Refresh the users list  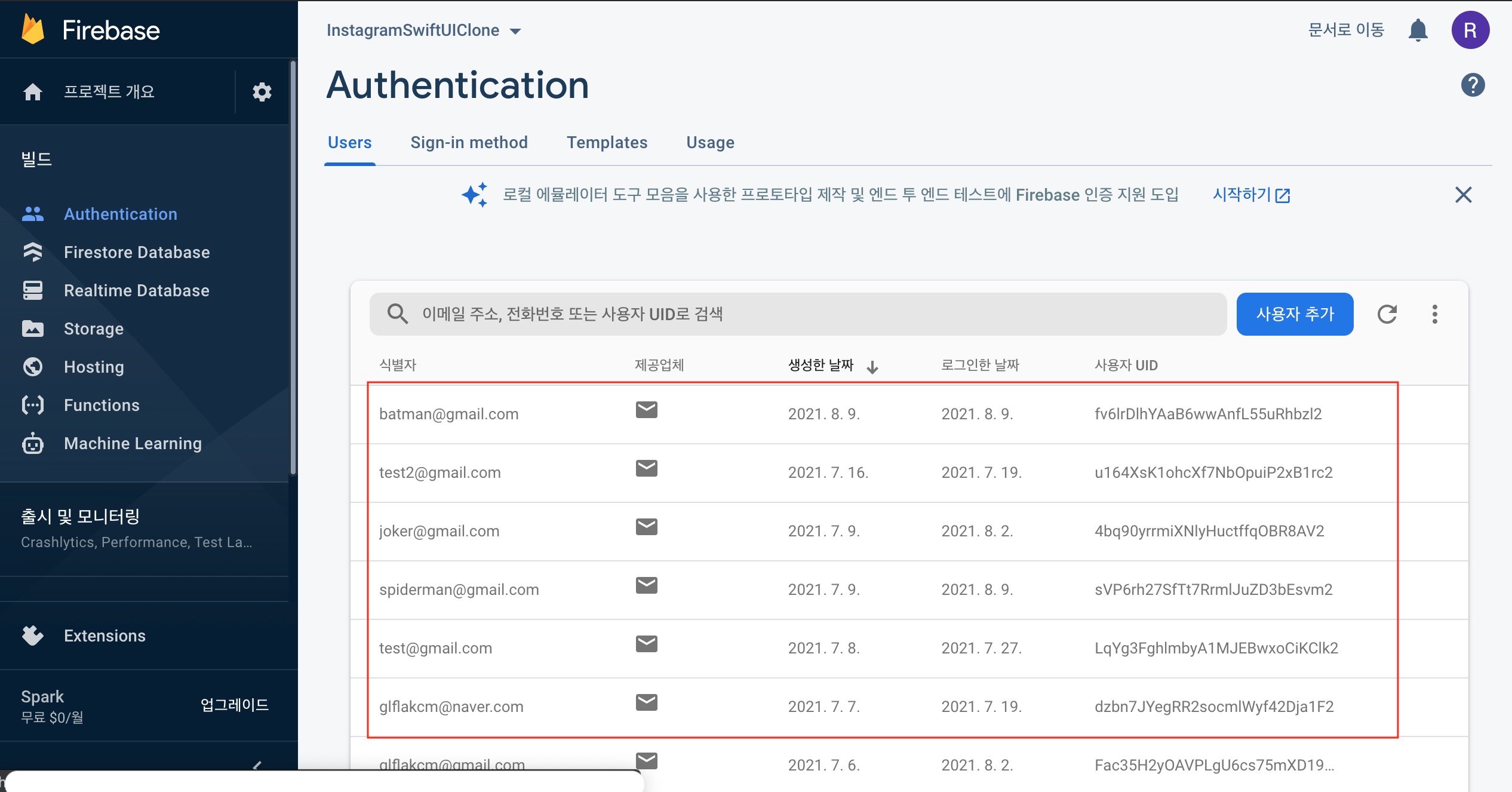pyautogui.click(x=1387, y=314)
